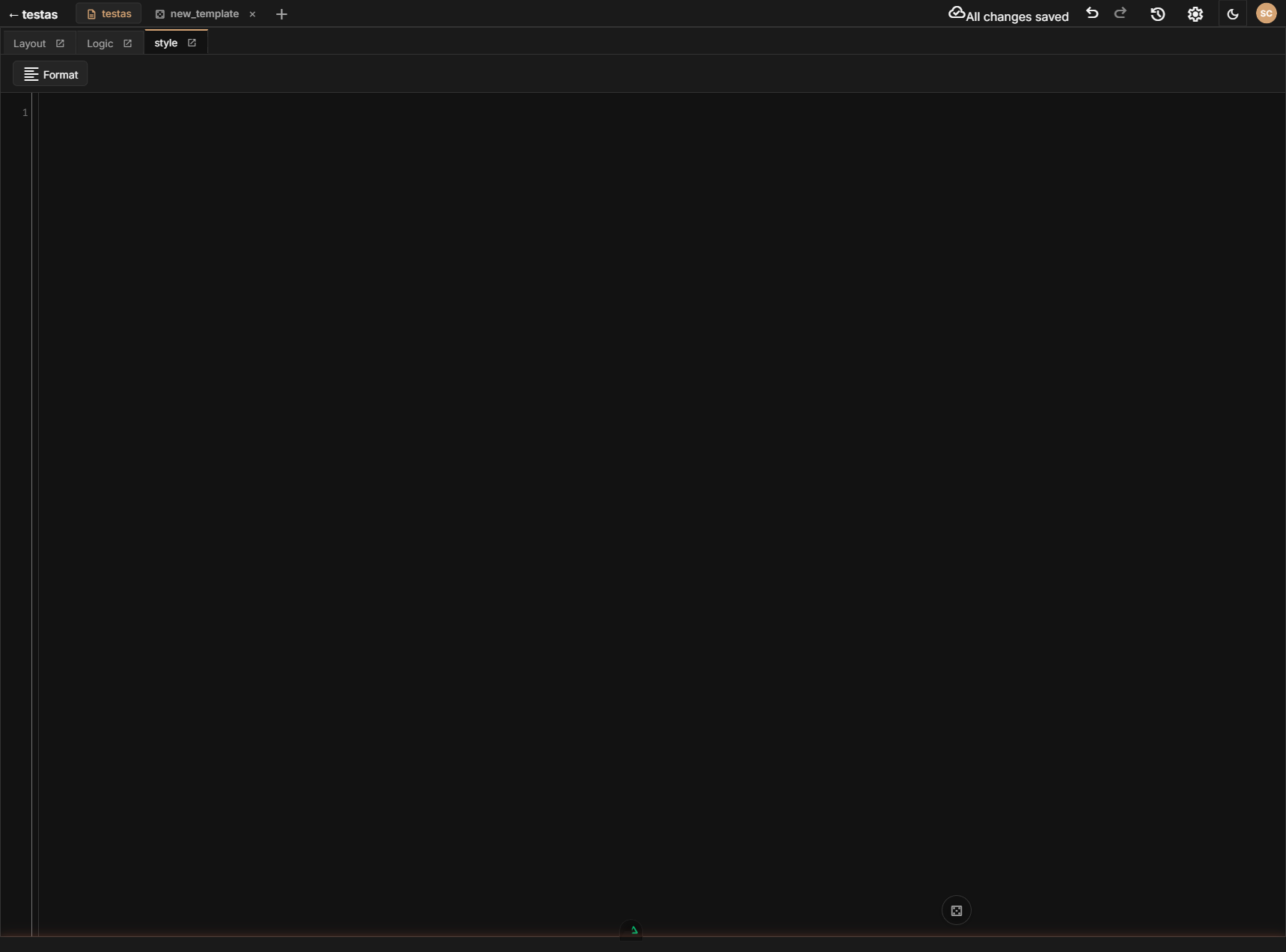Screen dimensions: 1286x952
Task: Click the circular template button above the bottom bar
Action: [956, 910]
